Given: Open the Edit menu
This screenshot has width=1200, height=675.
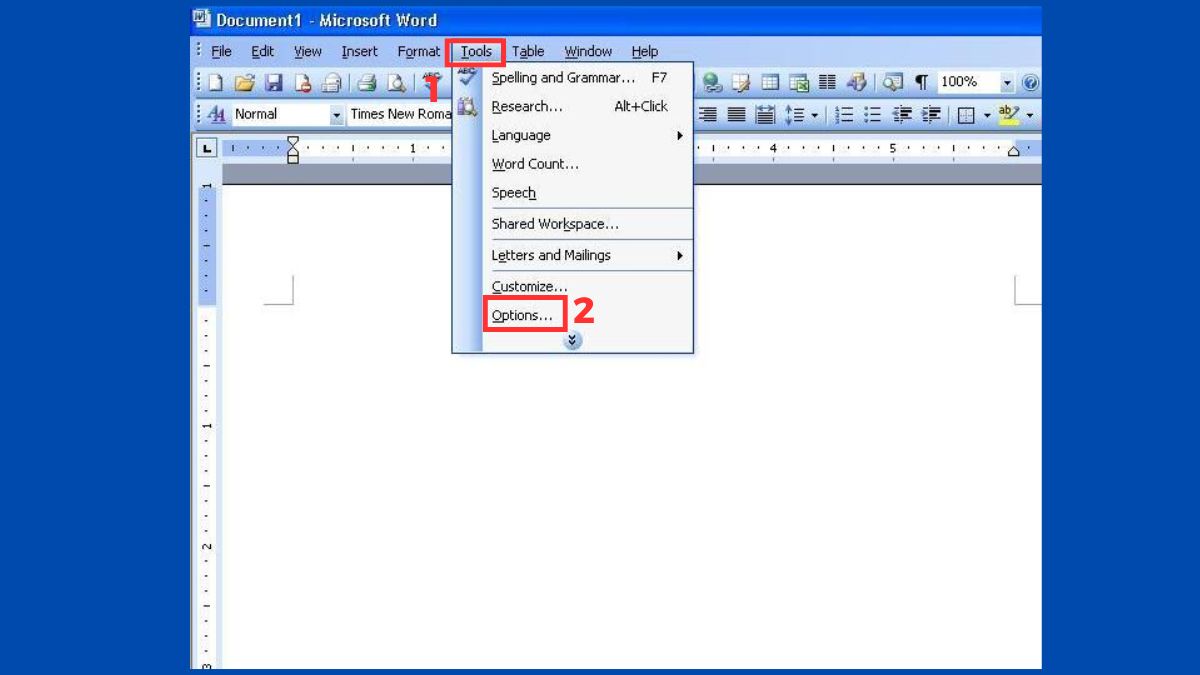Looking at the screenshot, I should coord(262,51).
